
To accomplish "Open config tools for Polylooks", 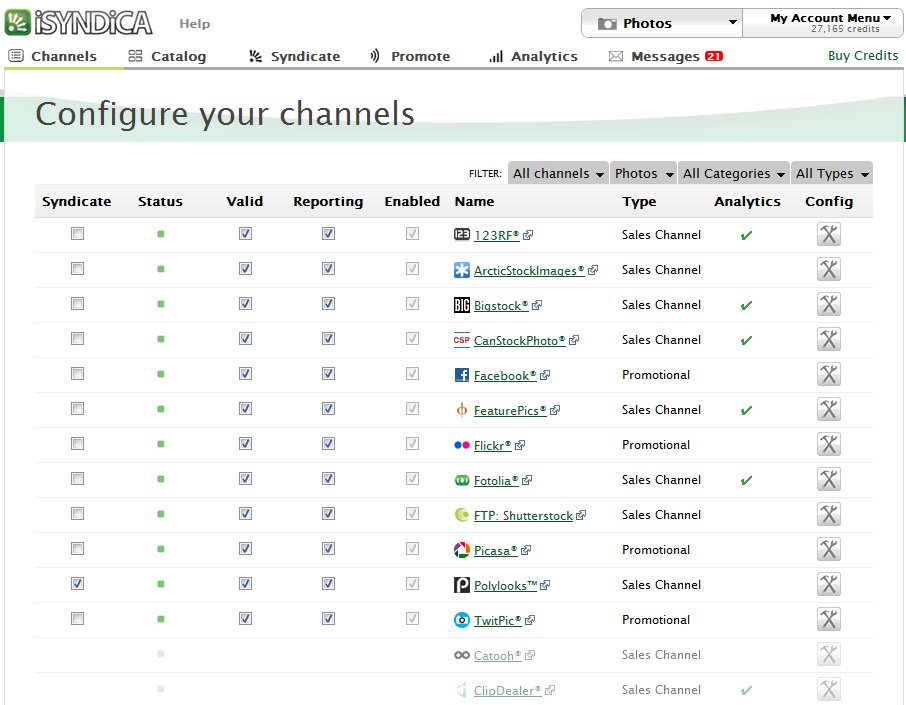I will pos(829,585).
